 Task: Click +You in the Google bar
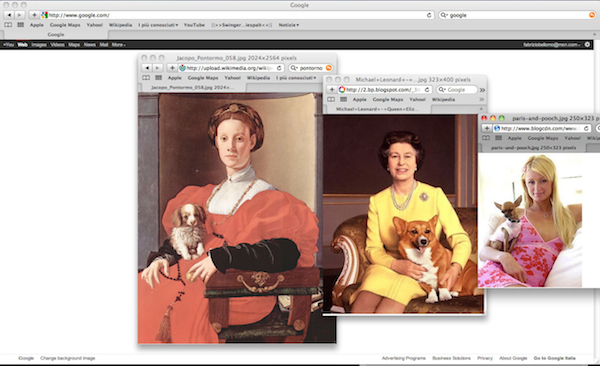pyautogui.click(x=8, y=44)
